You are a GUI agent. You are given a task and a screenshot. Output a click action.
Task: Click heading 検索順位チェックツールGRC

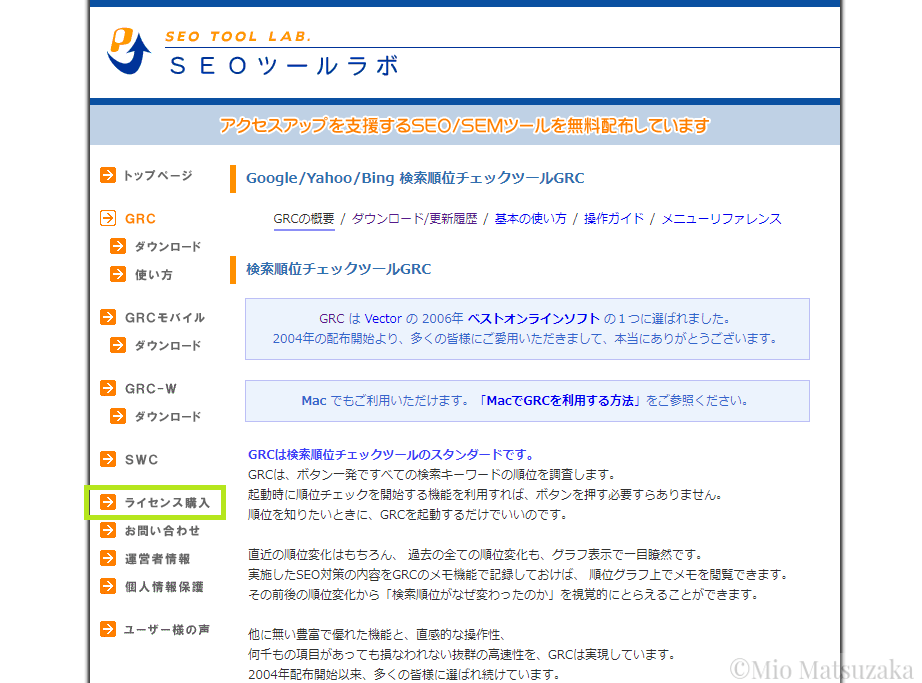pos(338,269)
